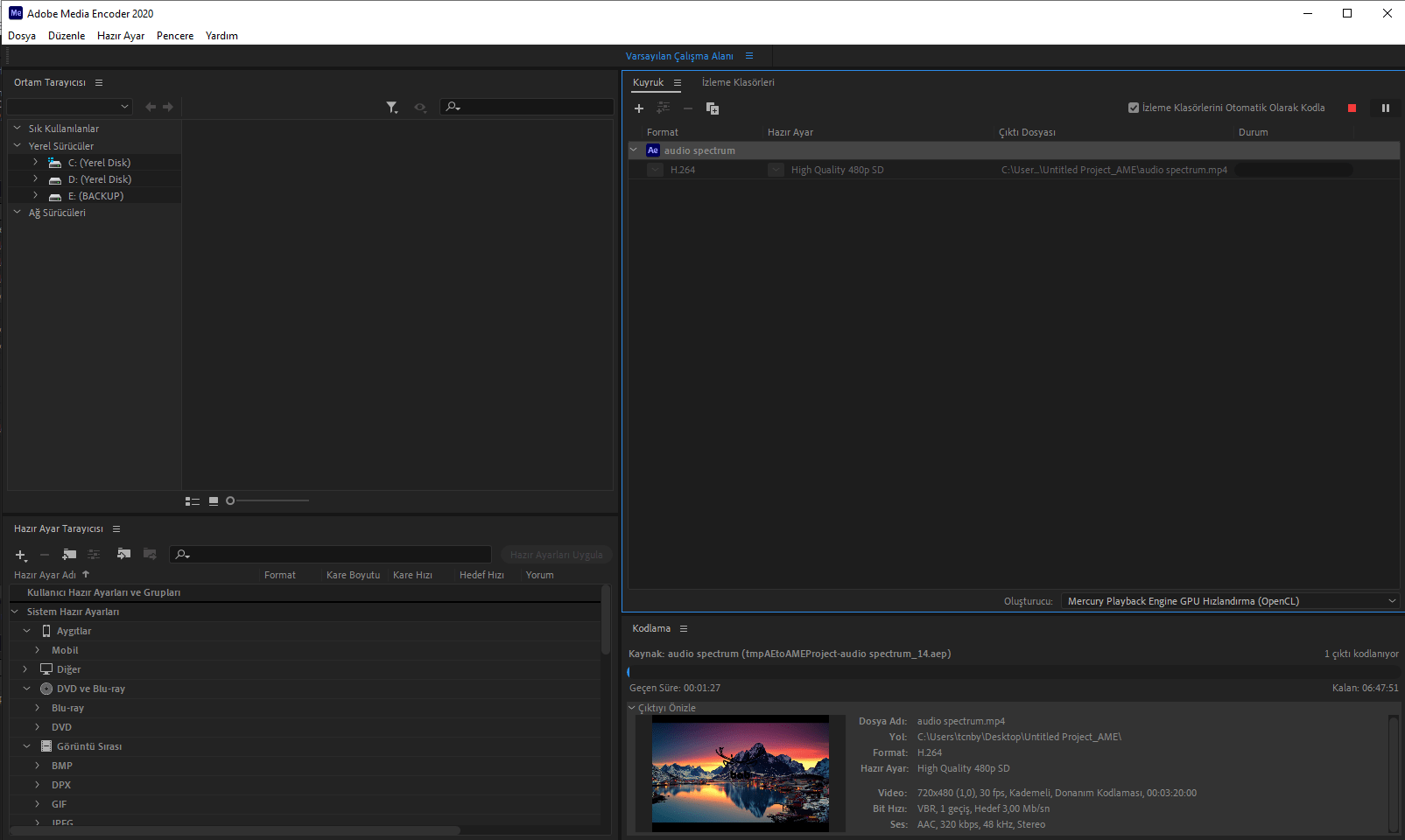Click the output file path link
The height and width of the screenshot is (840, 1405).
(x=1113, y=170)
